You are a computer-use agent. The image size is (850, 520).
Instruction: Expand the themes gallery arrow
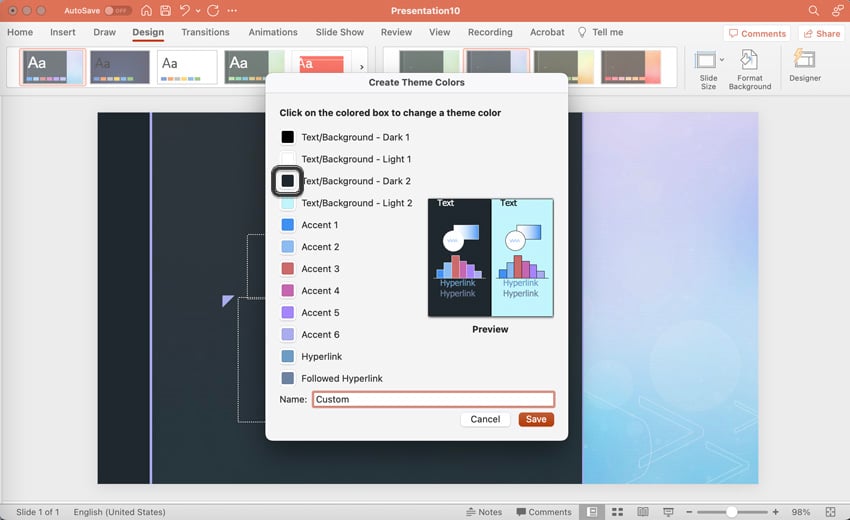point(361,67)
